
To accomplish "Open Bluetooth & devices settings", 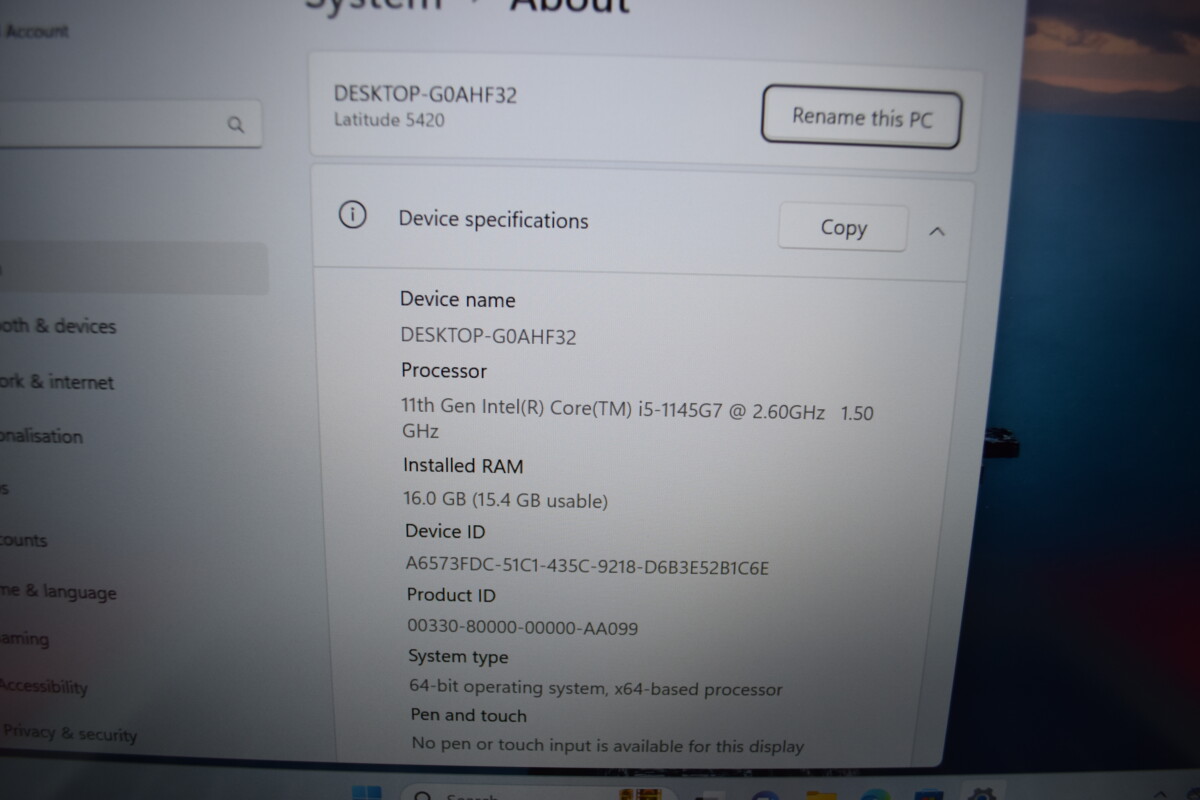I will point(58,326).
